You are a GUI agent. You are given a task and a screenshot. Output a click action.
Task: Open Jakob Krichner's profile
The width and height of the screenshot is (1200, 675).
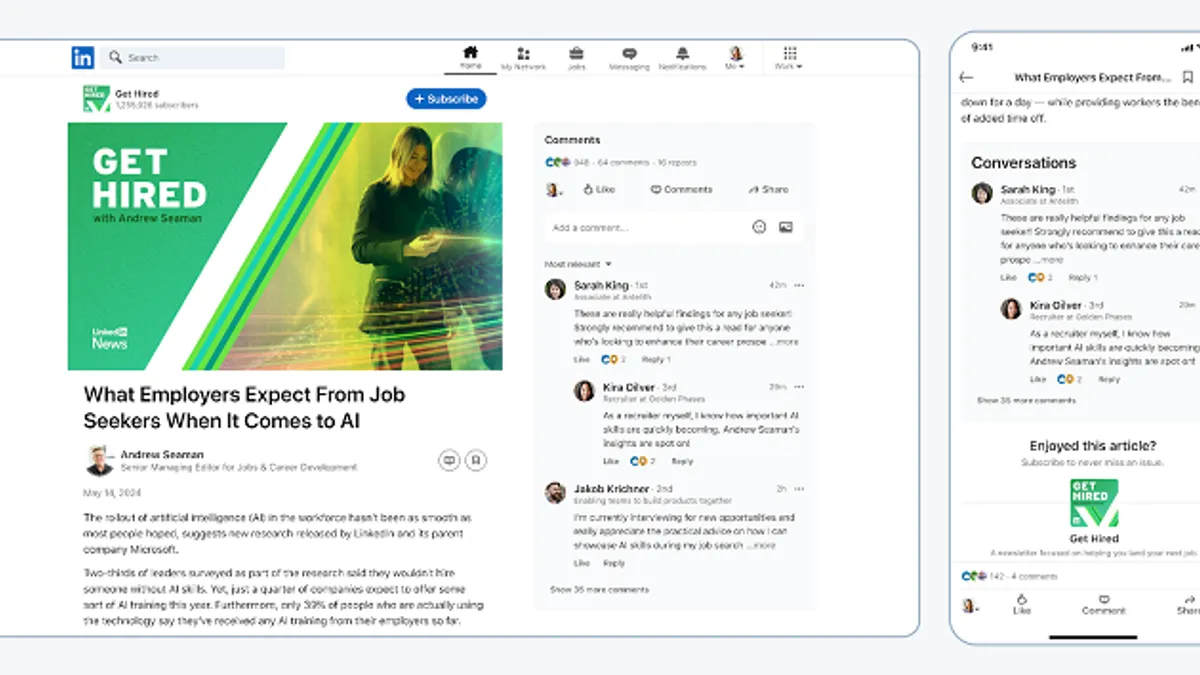pos(609,489)
